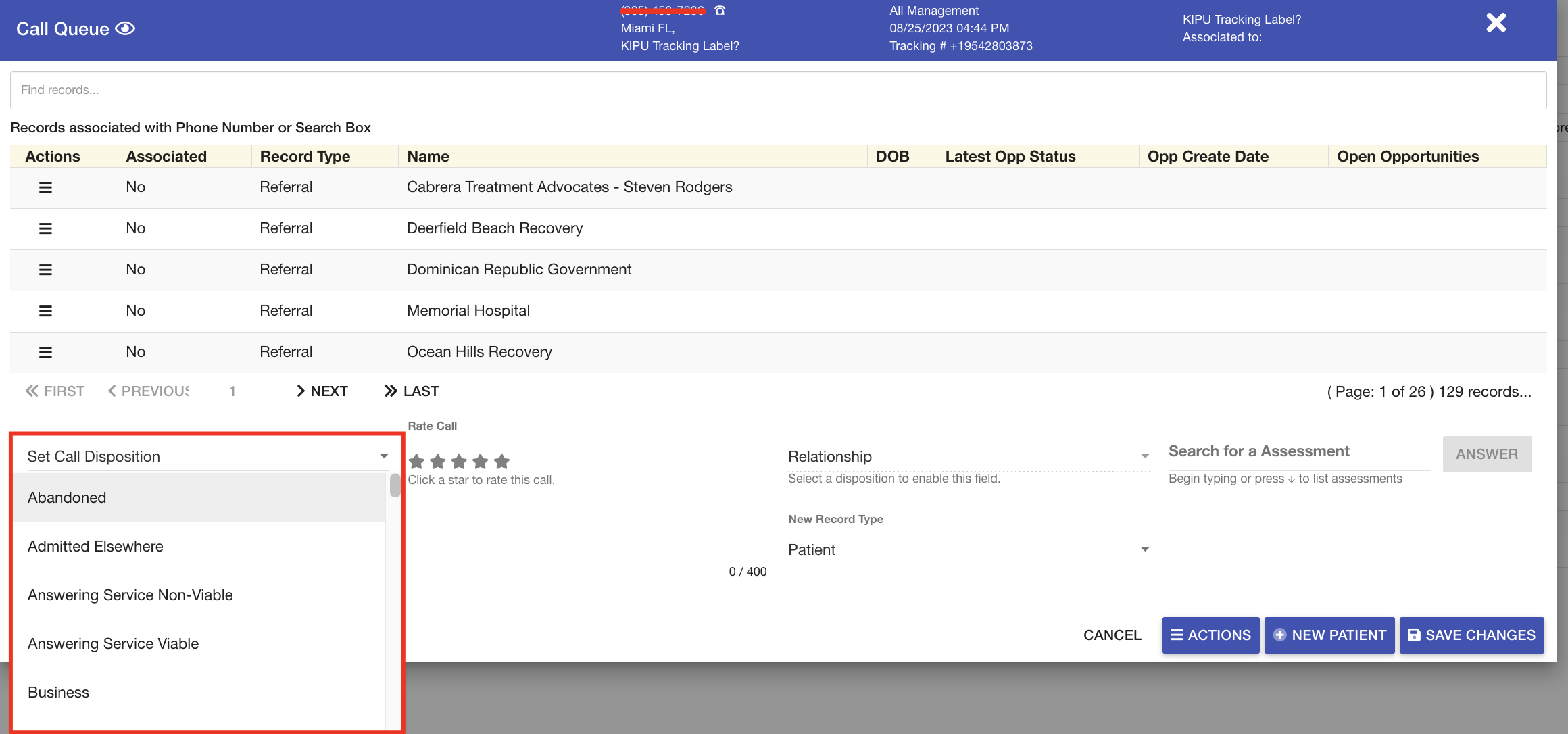Open actions menu for Ocean Hills Recovery
1568x734 pixels.
(45, 352)
